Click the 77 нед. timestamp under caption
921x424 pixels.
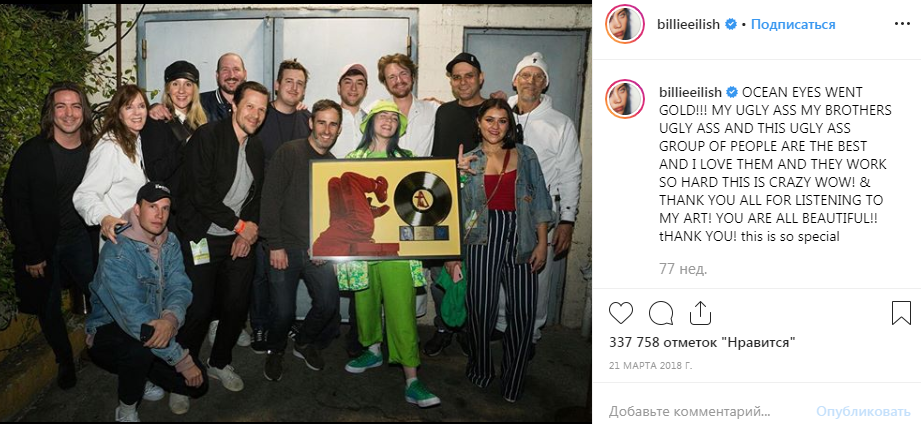pyautogui.click(x=683, y=270)
